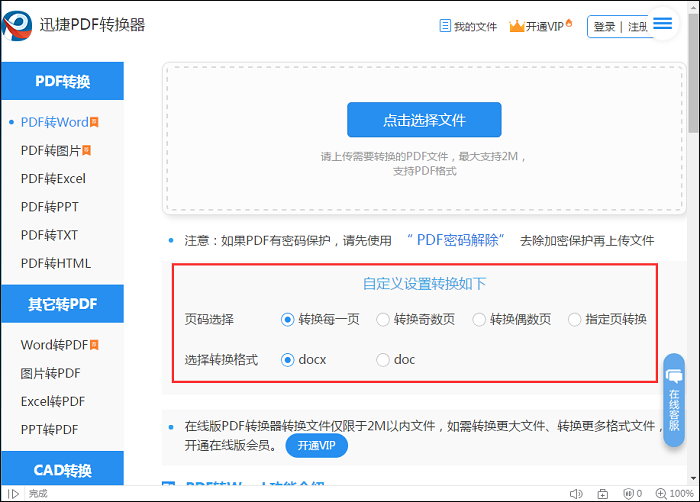The image size is (700, 502).
Task: Choose the doc format radio button
Action: coord(383,360)
